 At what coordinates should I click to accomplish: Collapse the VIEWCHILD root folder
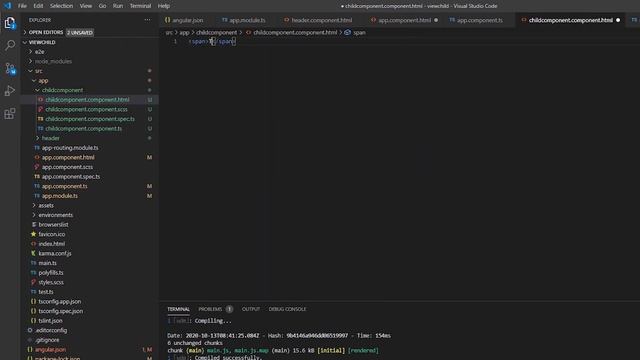[42, 42]
